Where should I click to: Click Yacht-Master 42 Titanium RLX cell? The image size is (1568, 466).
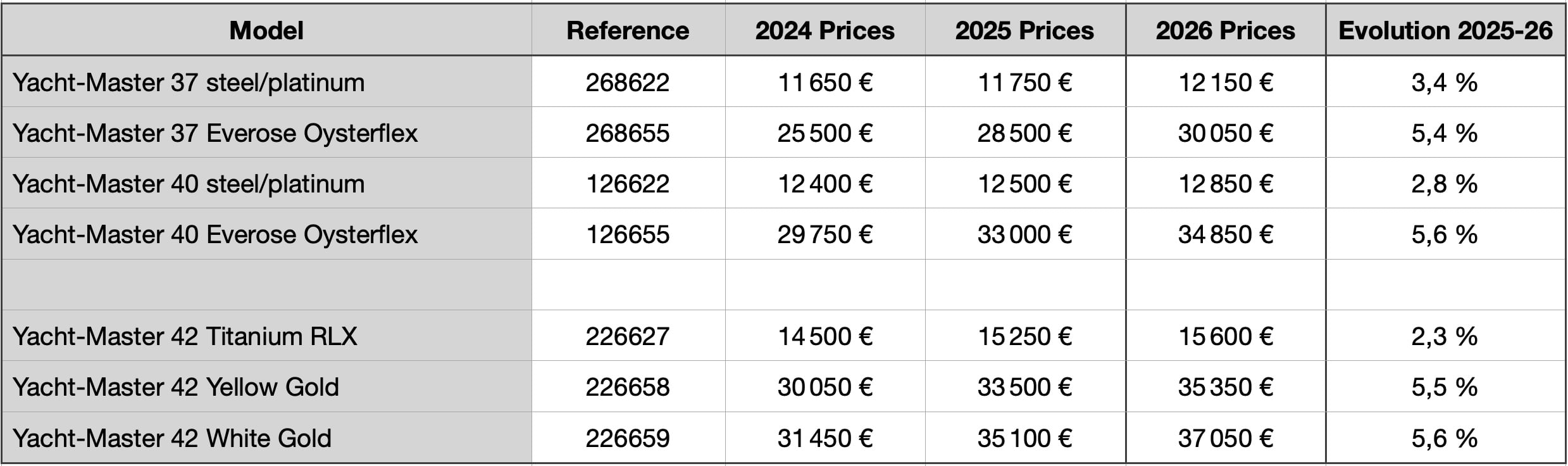pyautogui.click(x=185, y=336)
